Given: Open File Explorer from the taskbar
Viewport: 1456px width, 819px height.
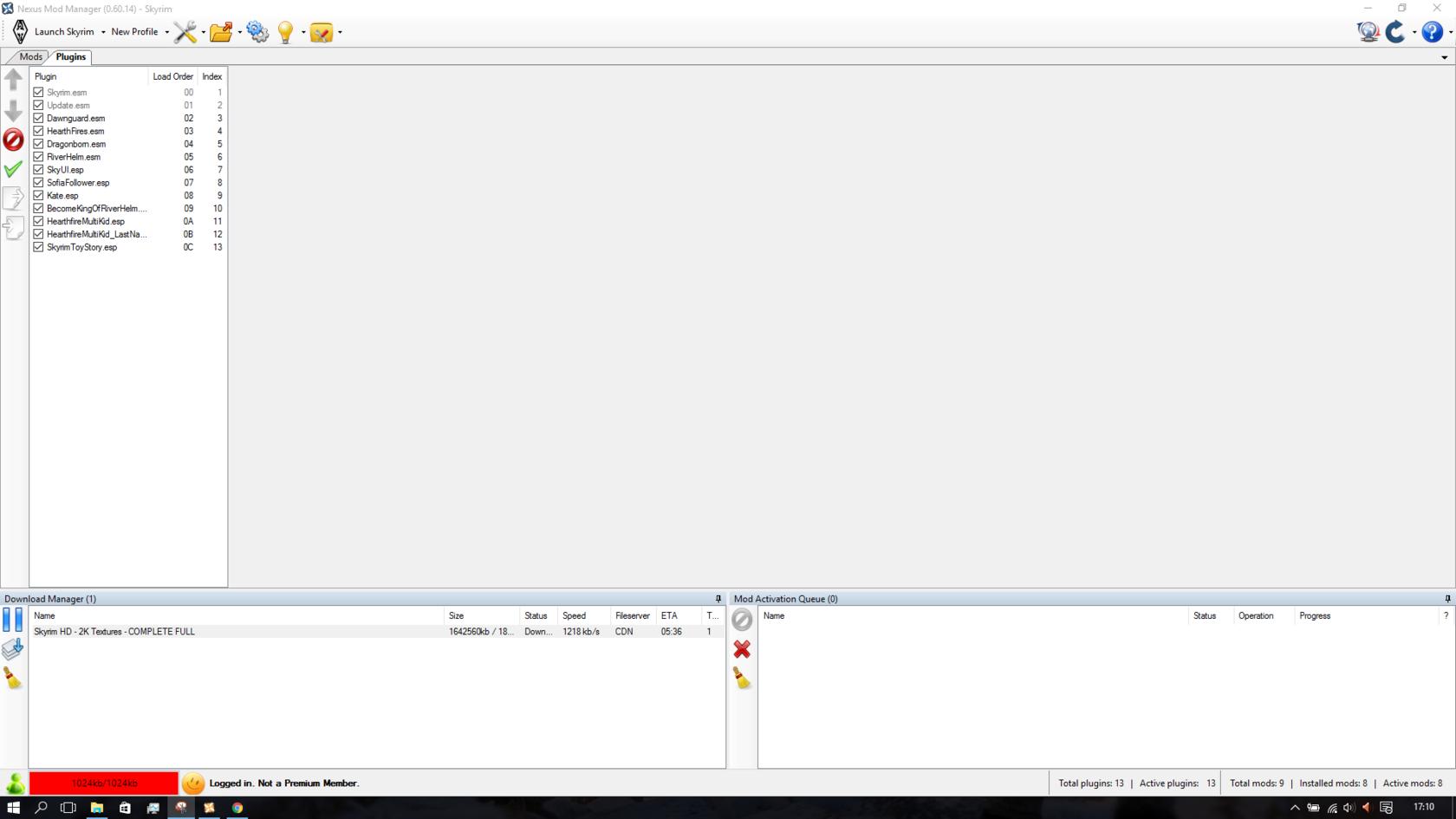Looking at the screenshot, I should [97, 808].
